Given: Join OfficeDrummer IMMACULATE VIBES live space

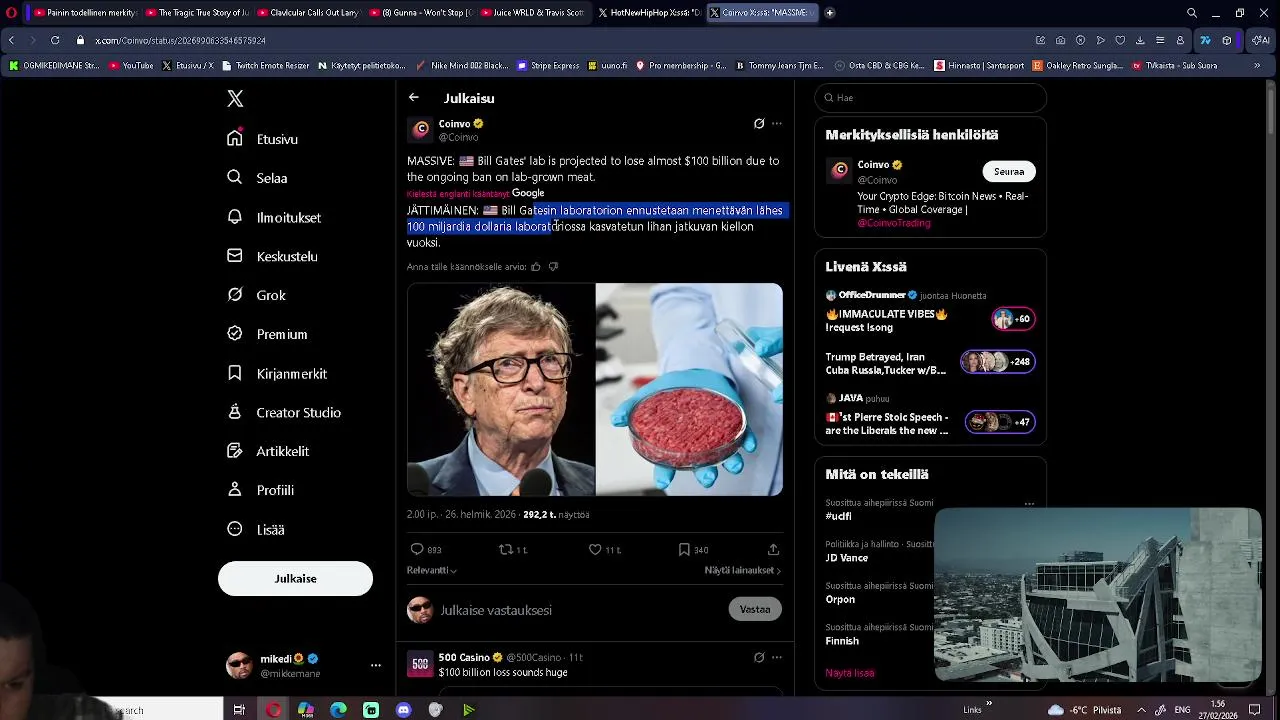Looking at the screenshot, I should 930,312.
